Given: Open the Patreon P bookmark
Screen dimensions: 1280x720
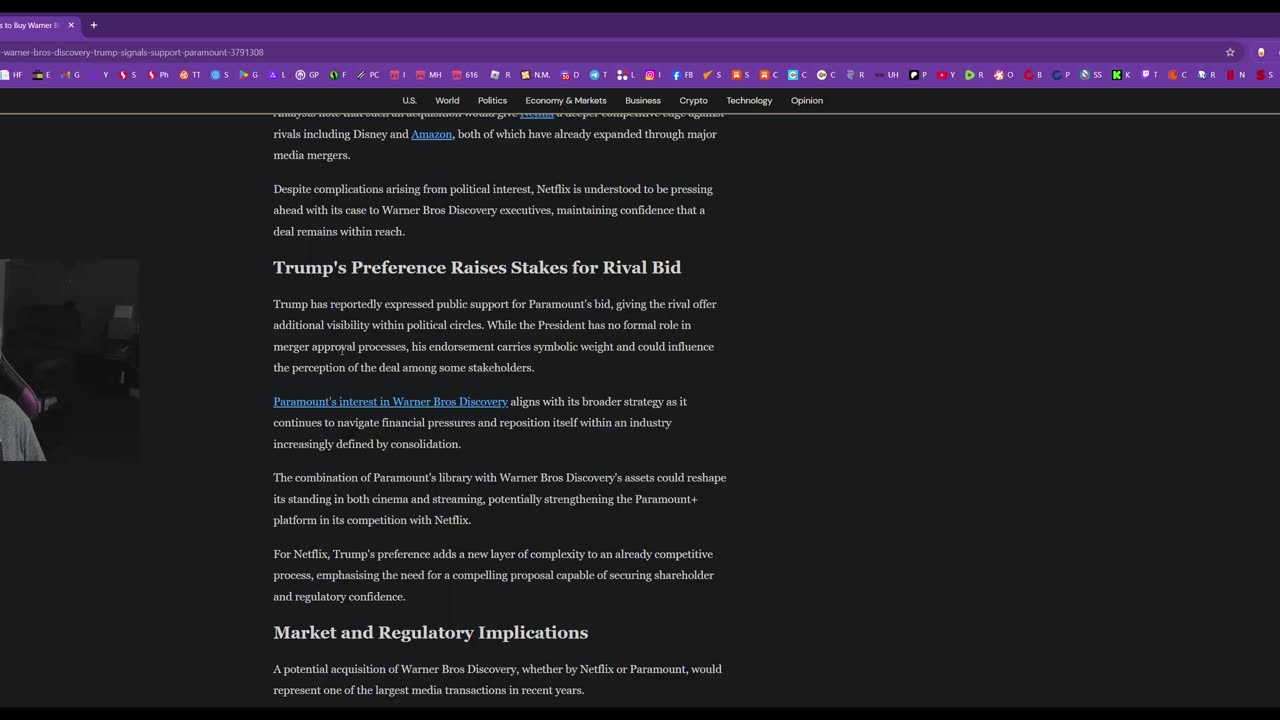Looking at the screenshot, I should coord(917,75).
